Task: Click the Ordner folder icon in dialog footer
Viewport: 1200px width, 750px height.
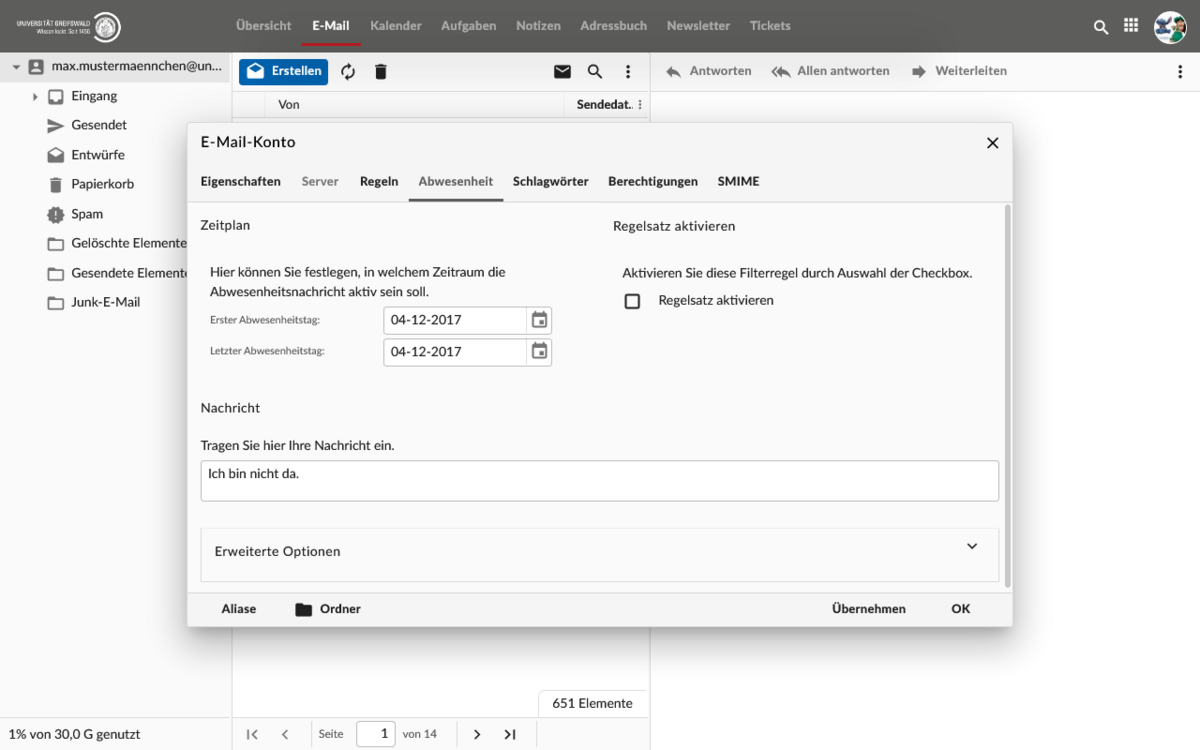Action: point(304,609)
